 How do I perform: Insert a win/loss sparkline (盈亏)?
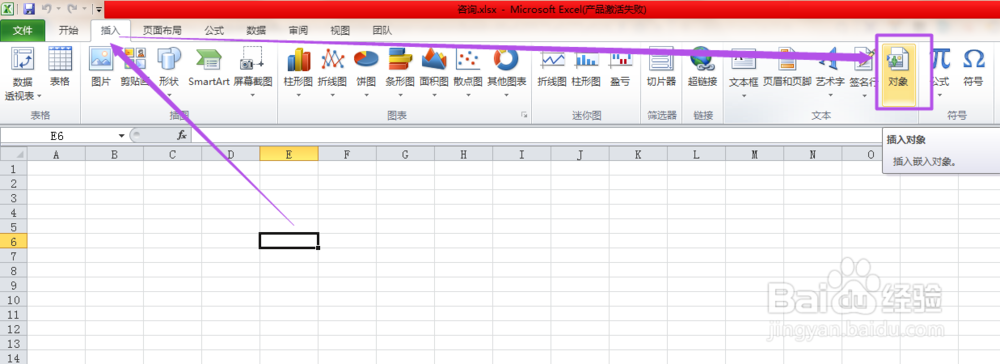pyautogui.click(x=620, y=67)
